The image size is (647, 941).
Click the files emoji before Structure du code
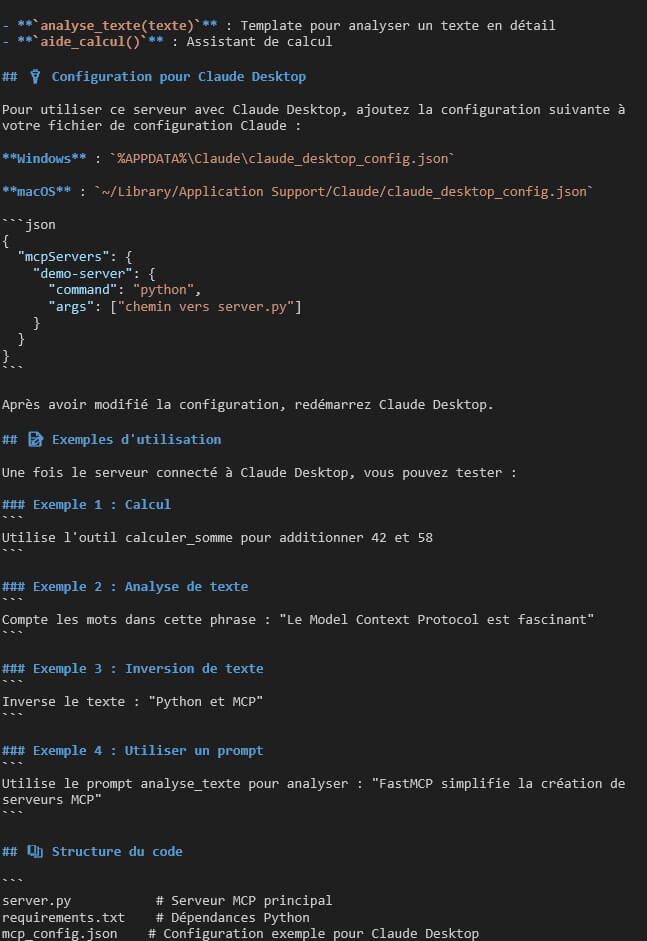point(36,851)
